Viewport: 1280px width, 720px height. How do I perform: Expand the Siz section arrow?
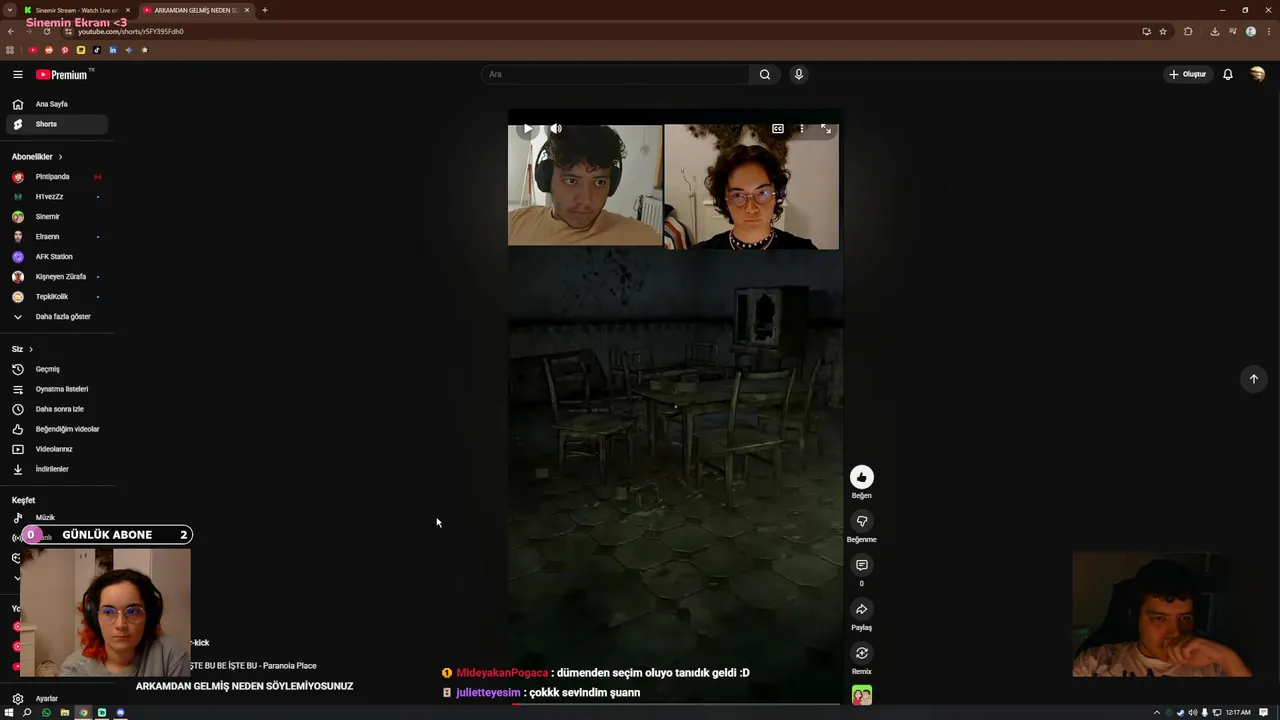click(x=31, y=349)
